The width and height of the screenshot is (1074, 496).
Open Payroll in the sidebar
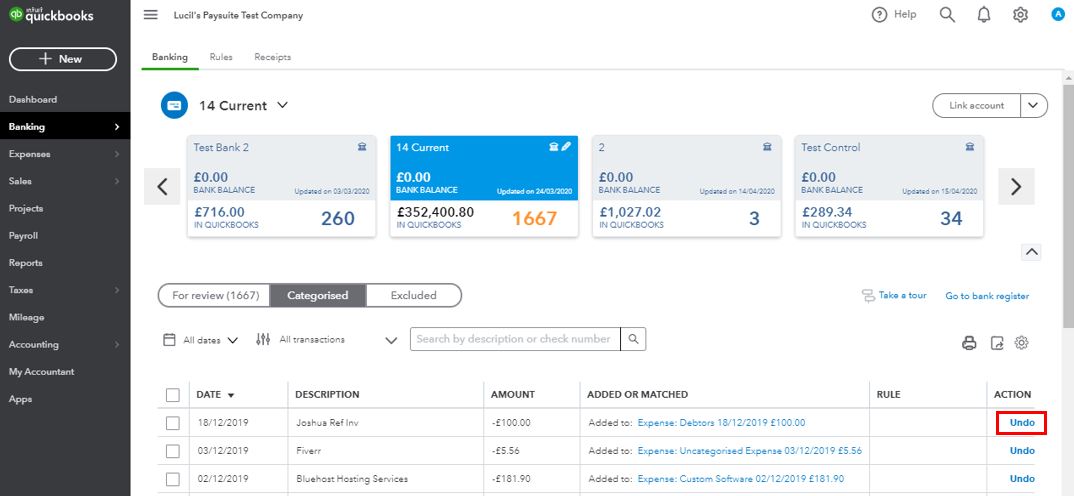pyautogui.click(x=23, y=236)
